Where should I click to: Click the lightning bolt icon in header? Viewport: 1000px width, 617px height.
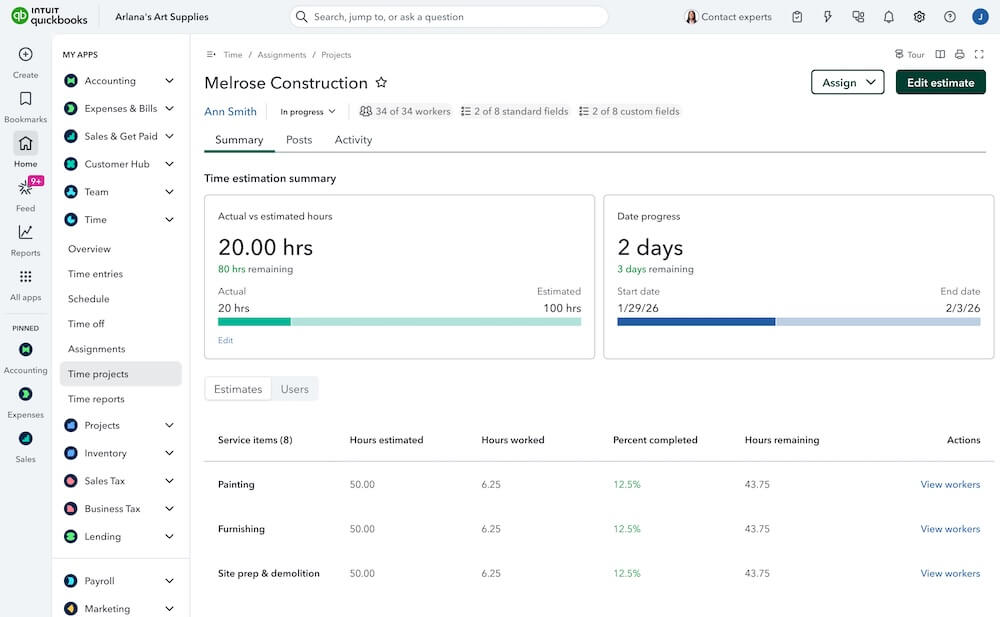tap(828, 17)
